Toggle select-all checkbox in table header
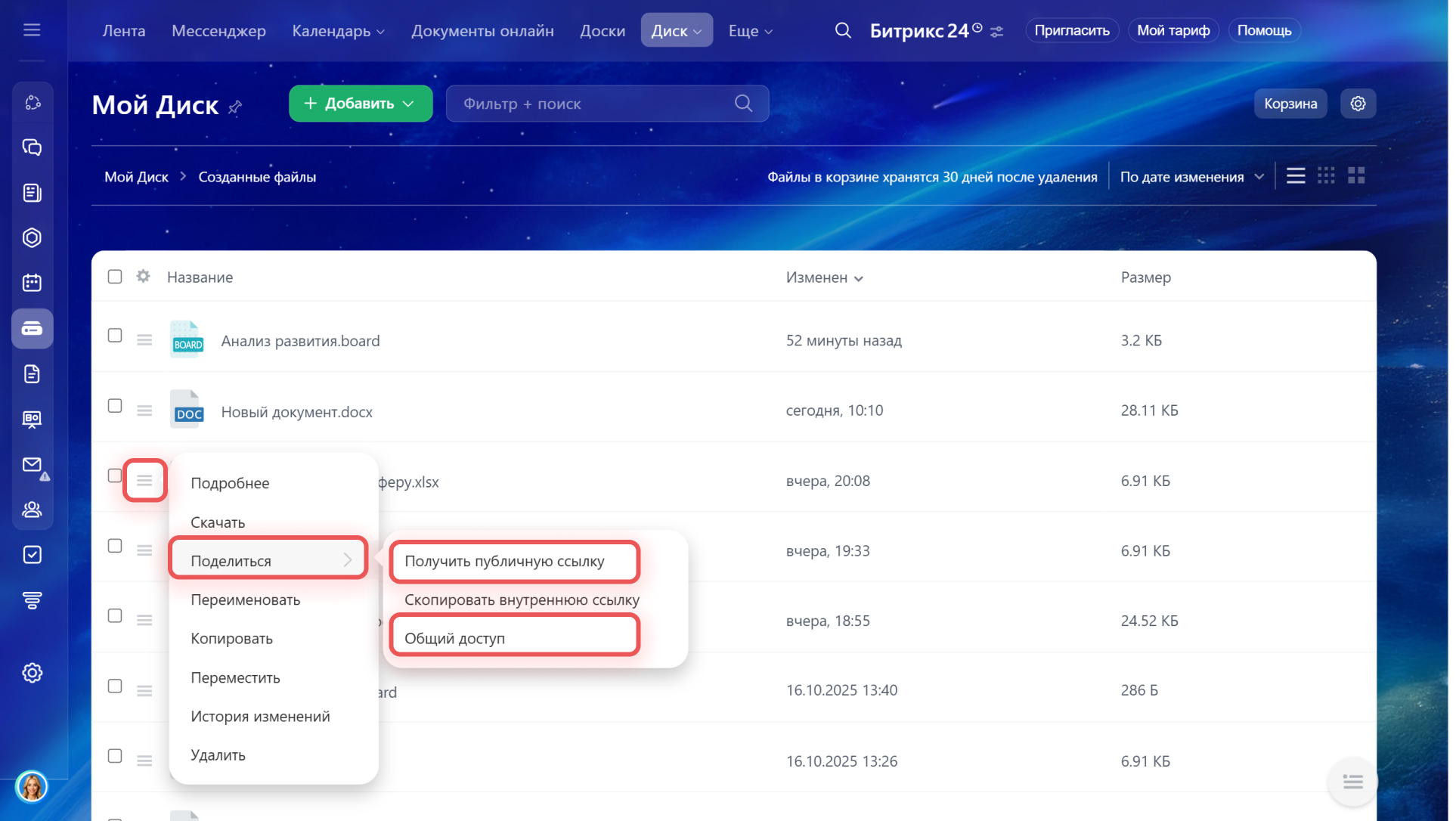The image size is (1456, 821). (115, 277)
